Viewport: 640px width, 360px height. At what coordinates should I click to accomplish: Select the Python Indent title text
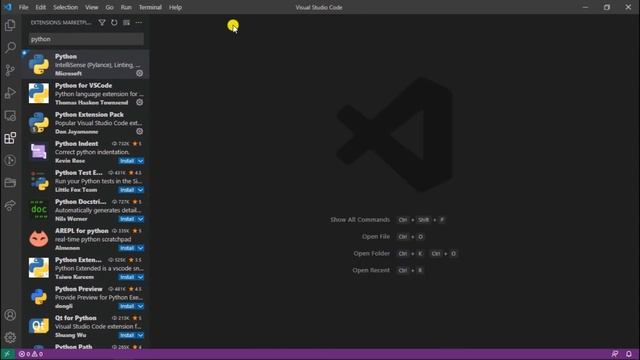click(x=76, y=144)
